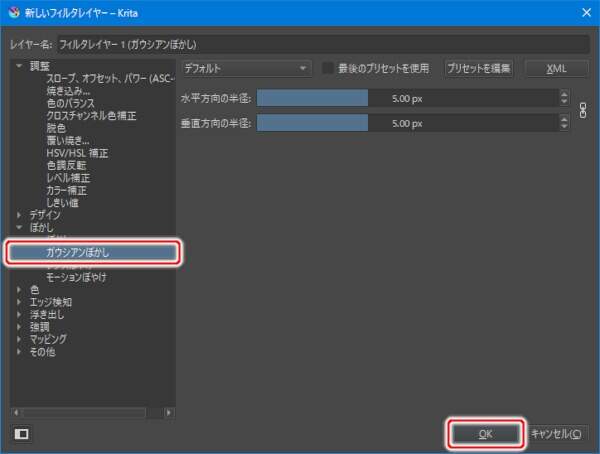Select the ガウシアンぼかし filter

(x=92, y=252)
